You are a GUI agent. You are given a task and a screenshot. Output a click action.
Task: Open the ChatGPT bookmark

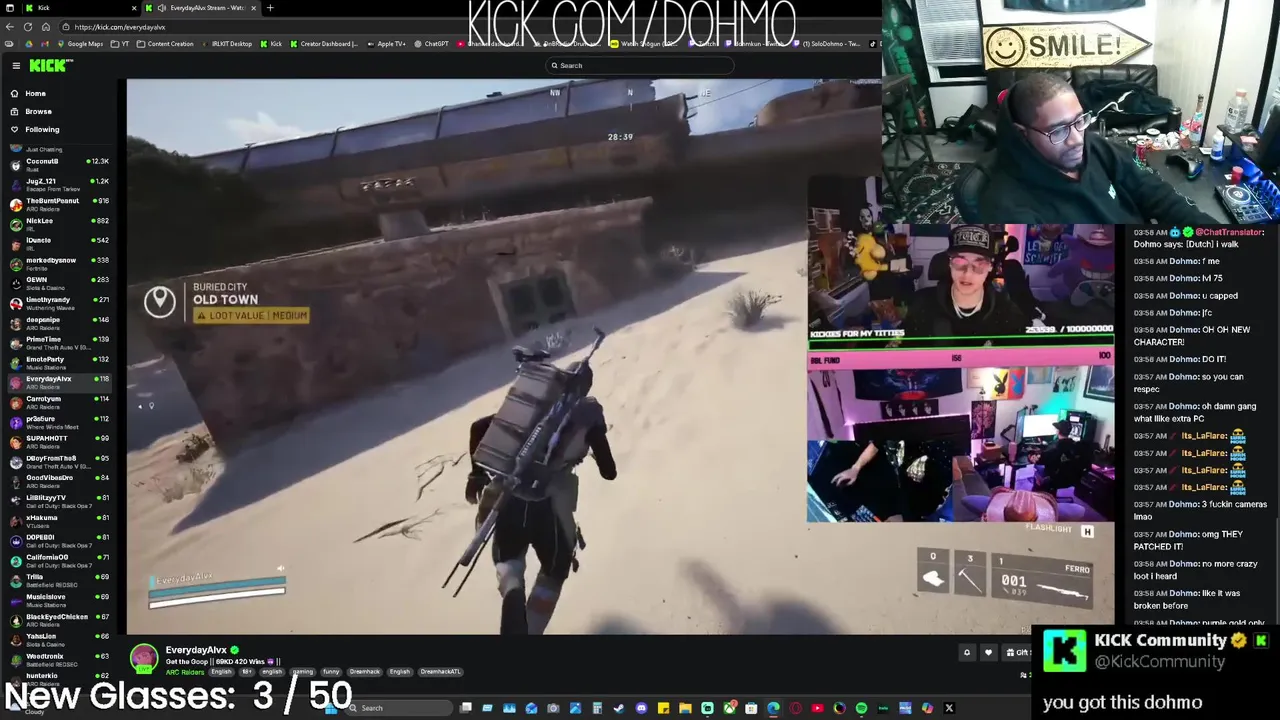pyautogui.click(x=432, y=44)
